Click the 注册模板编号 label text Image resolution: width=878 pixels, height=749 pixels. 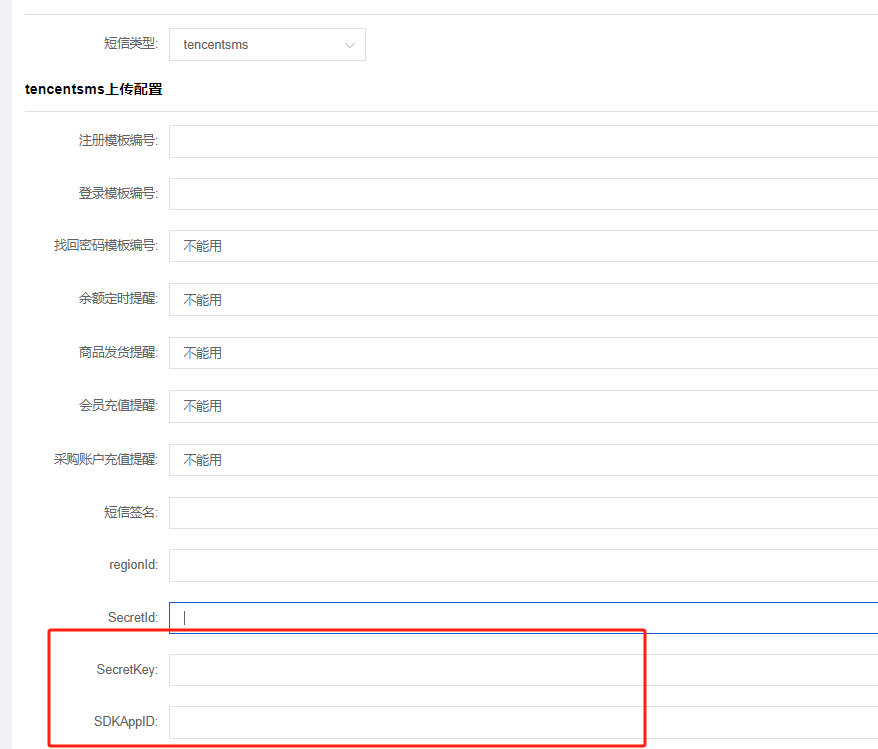coord(118,141)
